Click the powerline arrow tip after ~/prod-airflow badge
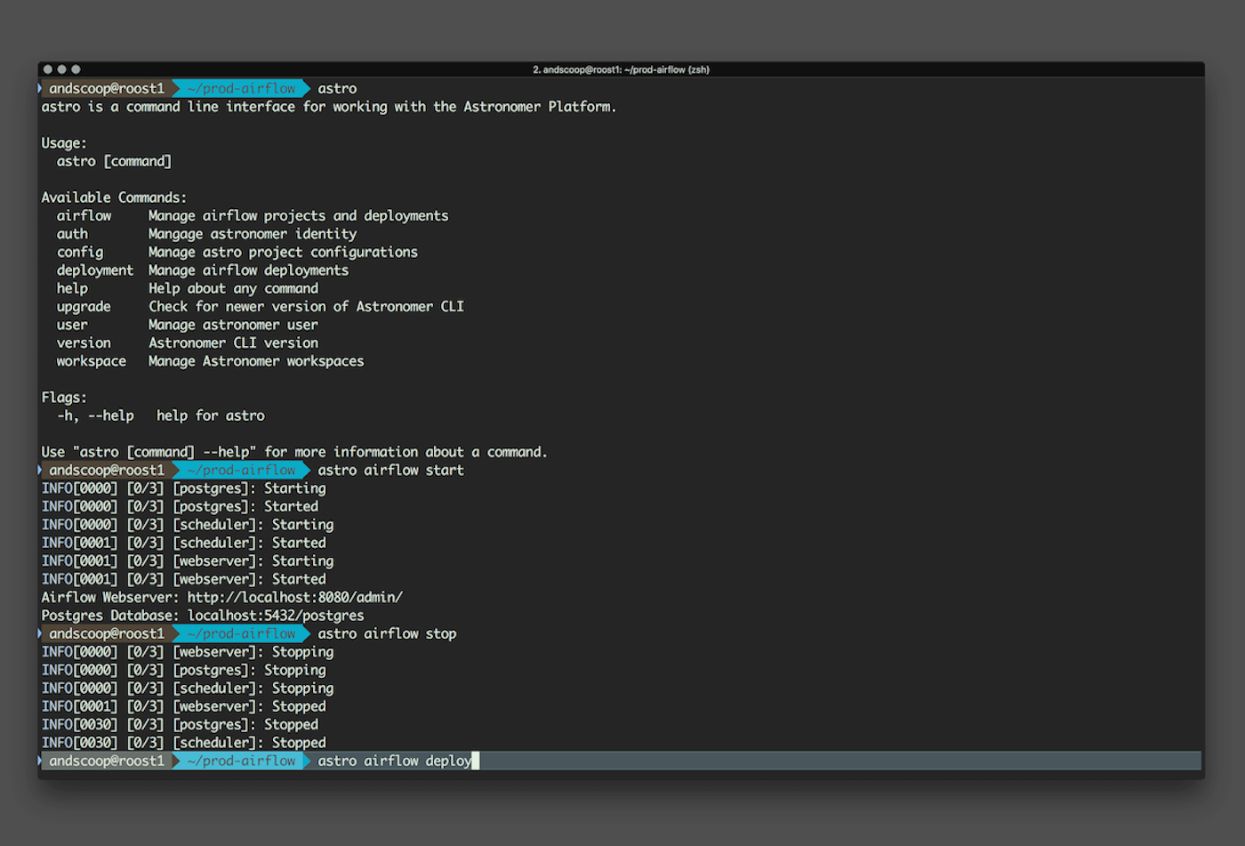The image size is (1245, 846). click(305, 88)
